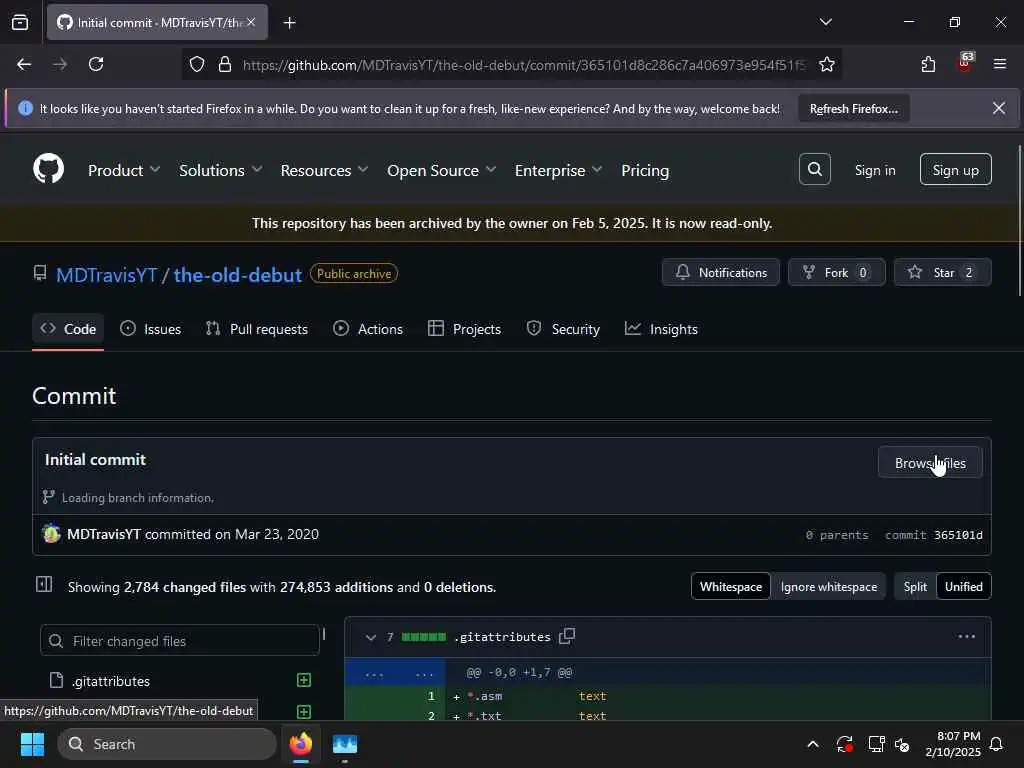Click the browser address bar URL
Viewport: 1024px width, 768px height.
click(524, 65)
